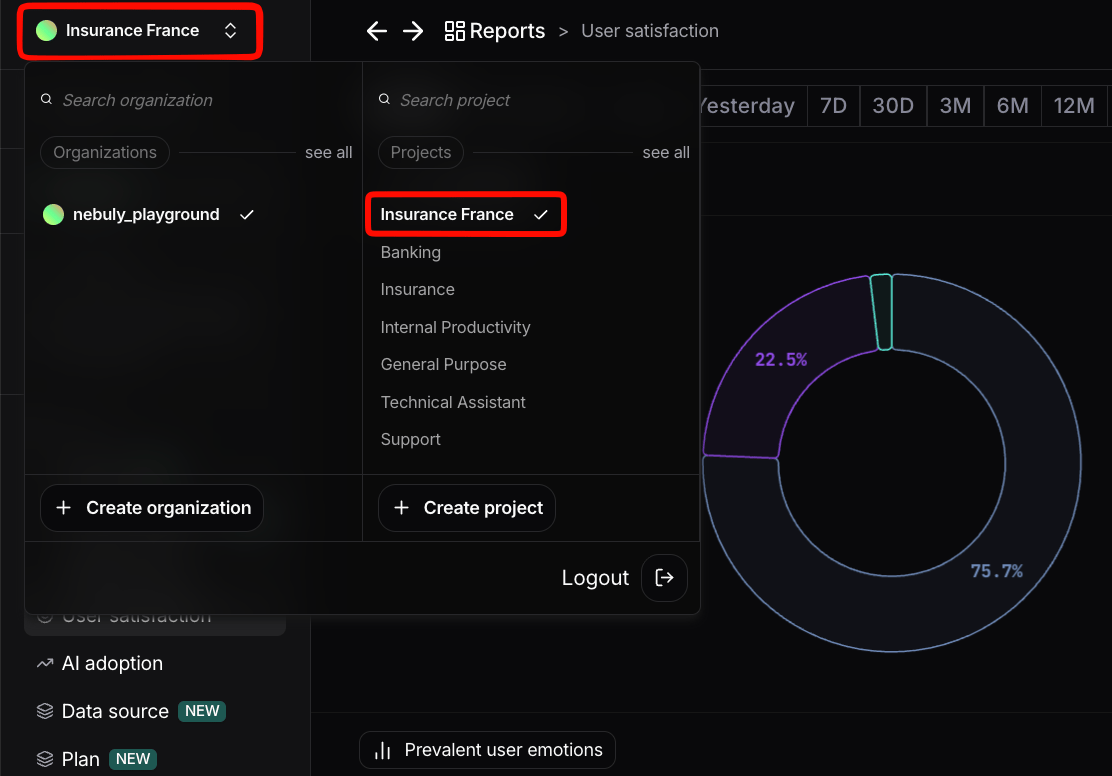Click the checkmark next to nebuly_playground
Screen dimensions: 1112x776
[247, 215]
